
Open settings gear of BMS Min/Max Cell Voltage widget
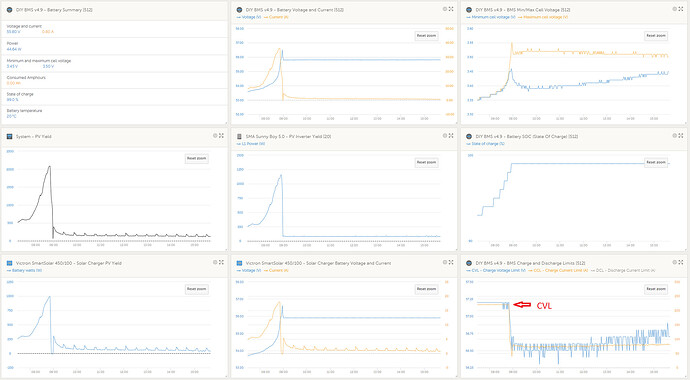675,9
